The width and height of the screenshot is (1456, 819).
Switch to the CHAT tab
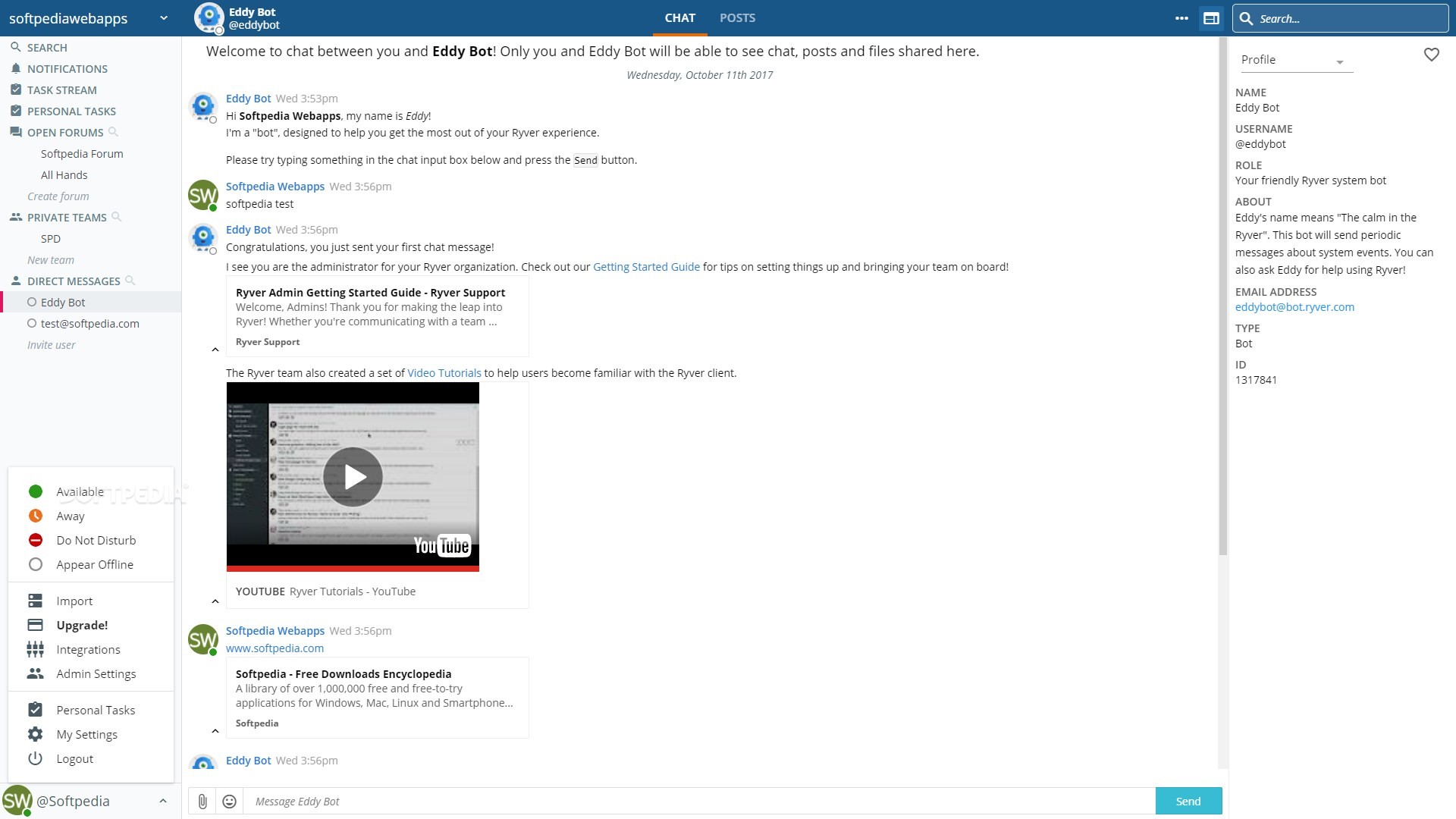pyautogui.click(x=679, y=18)
